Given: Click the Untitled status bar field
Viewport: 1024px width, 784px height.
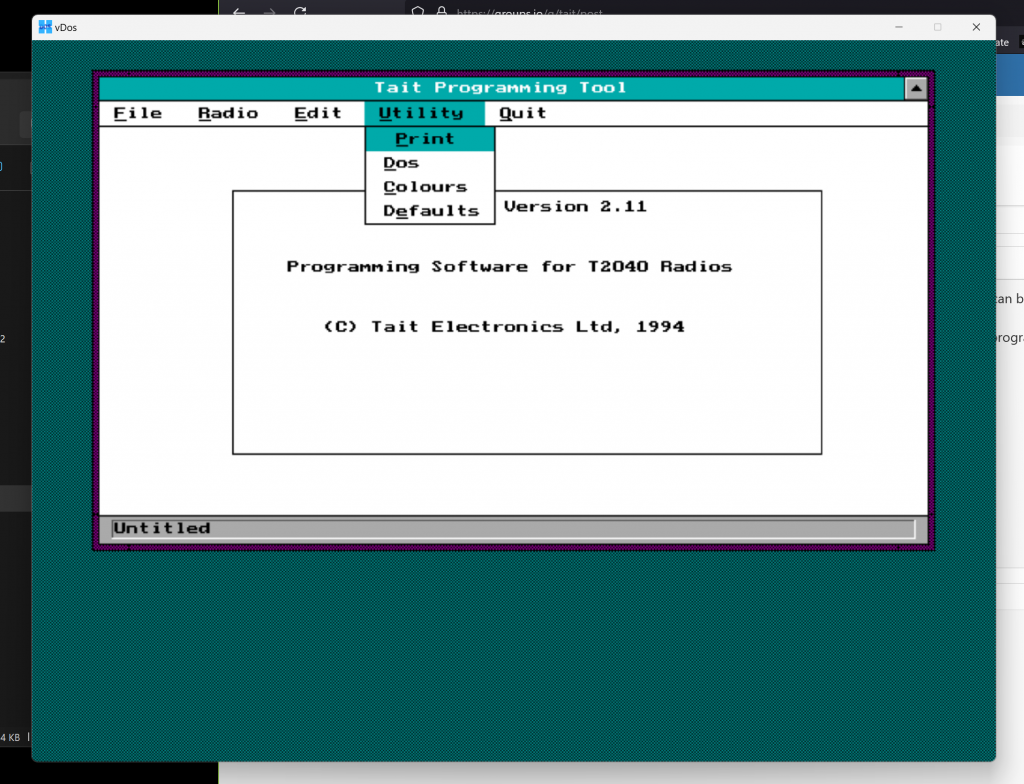Looking at the screenshot, I should click(x=512, y=529).
